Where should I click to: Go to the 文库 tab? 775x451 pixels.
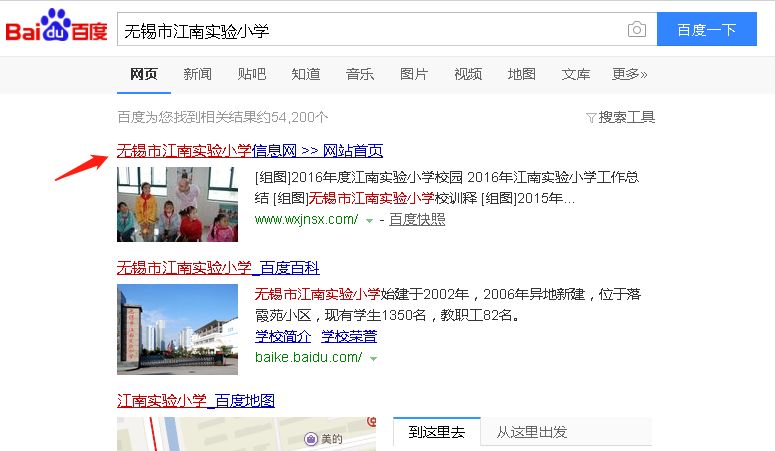576,74
